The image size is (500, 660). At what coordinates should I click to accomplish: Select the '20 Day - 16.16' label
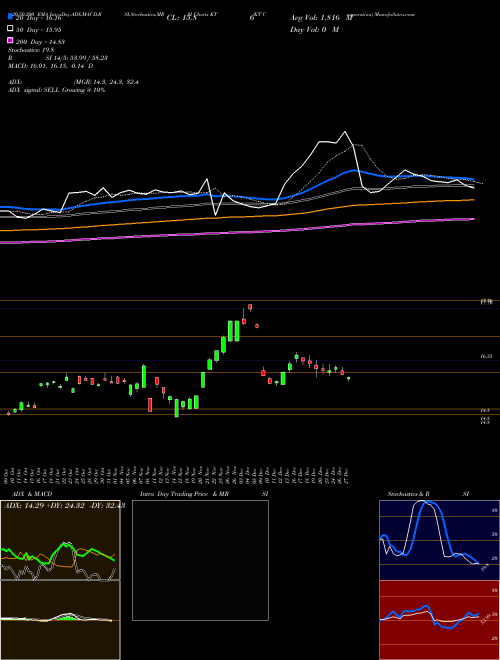38,18
